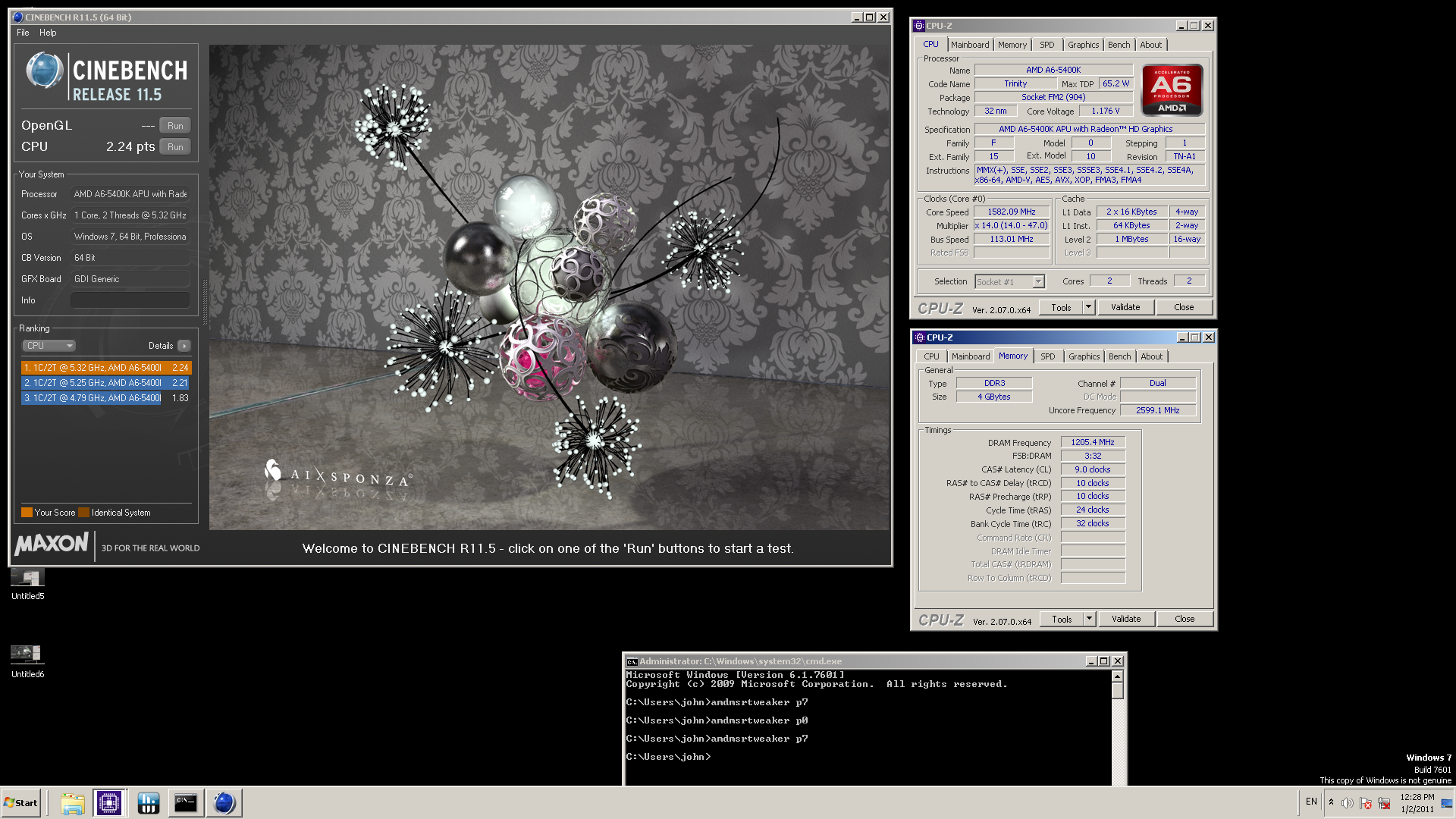Open the Socket #1 selection dropdown
Image resolution: width=1456 pixels, height=819 pixels.
tap(1009, 282)
